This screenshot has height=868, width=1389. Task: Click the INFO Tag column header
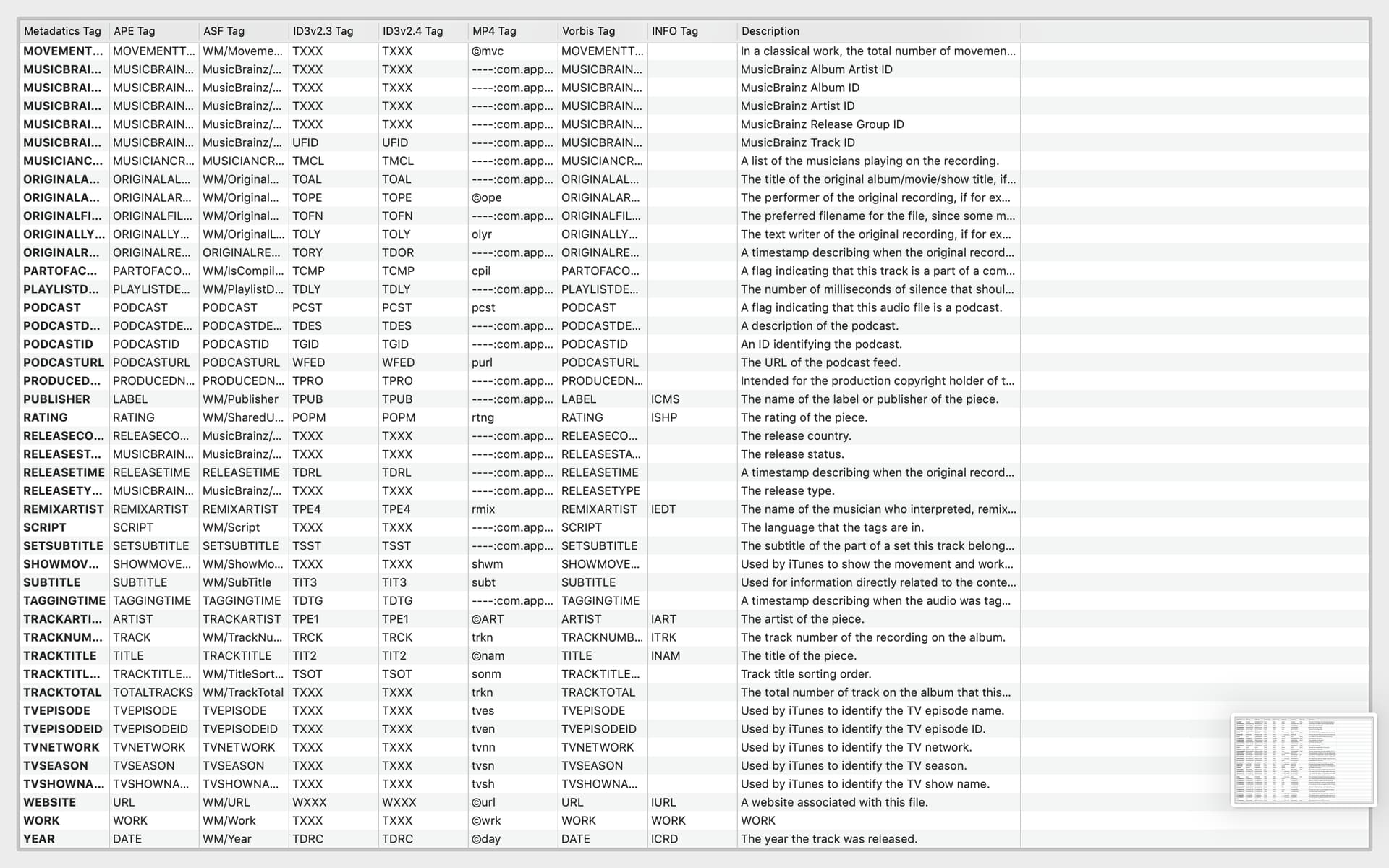674,31
